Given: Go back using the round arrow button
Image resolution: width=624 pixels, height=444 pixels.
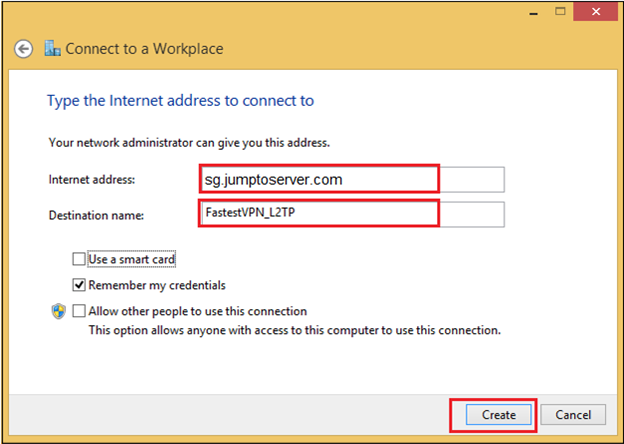Looking at the screenshot, I should point(23,49).
